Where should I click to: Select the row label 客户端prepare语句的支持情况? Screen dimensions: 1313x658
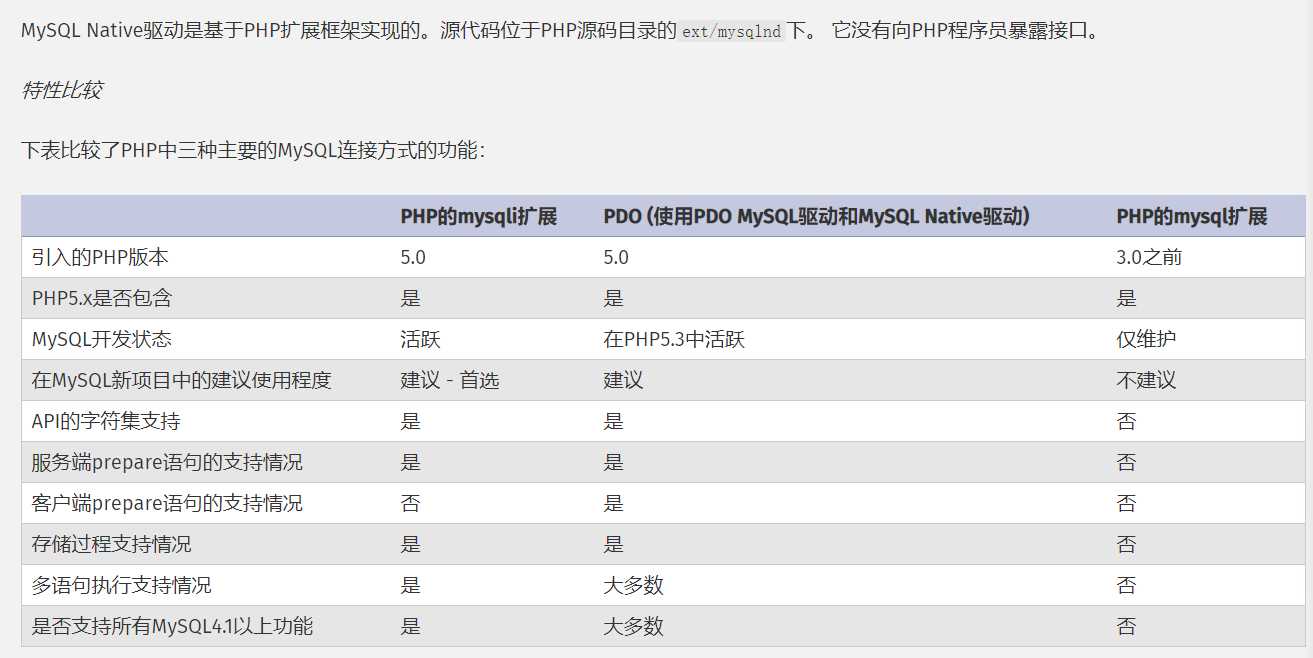(x=167, y=503)
